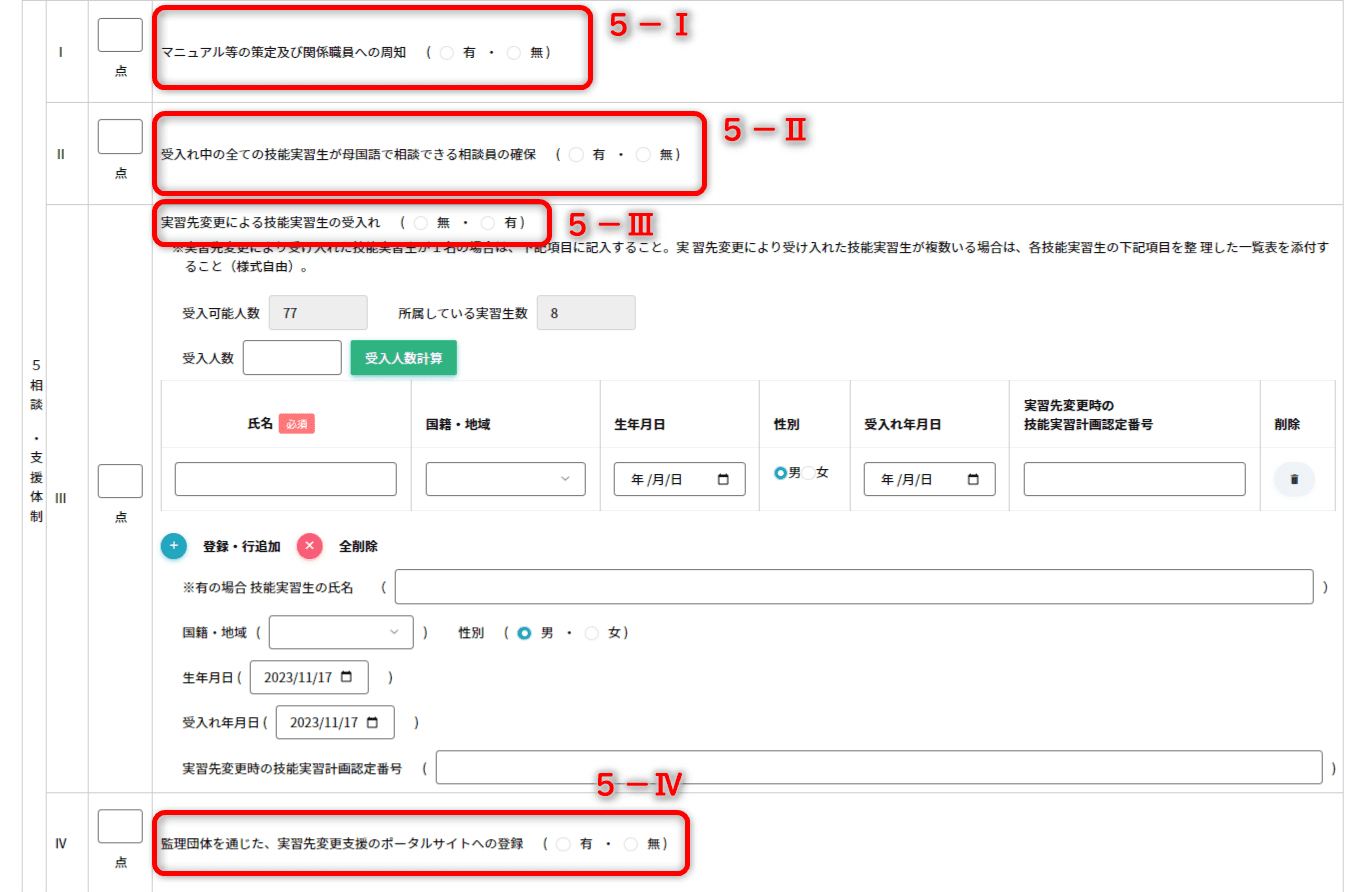This screenshot has width=1369, height=892.
Task: Choose 女 radio in table 性別 column
Action: coord(808,473)
